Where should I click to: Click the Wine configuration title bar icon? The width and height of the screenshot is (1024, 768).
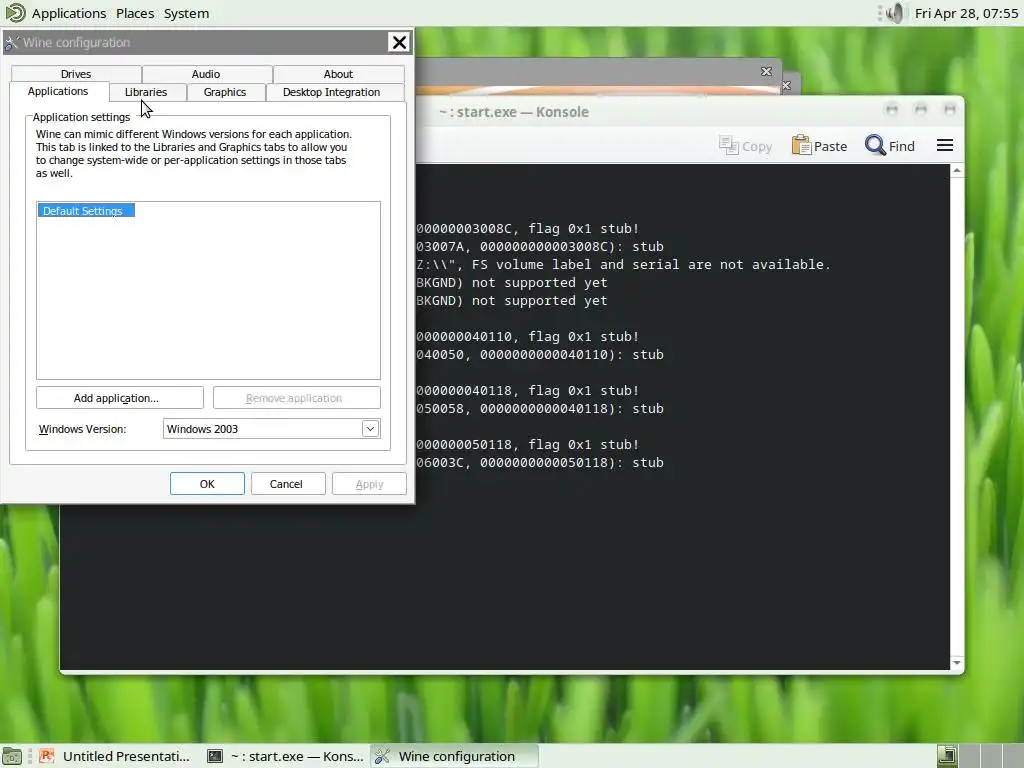coord(11,43)
